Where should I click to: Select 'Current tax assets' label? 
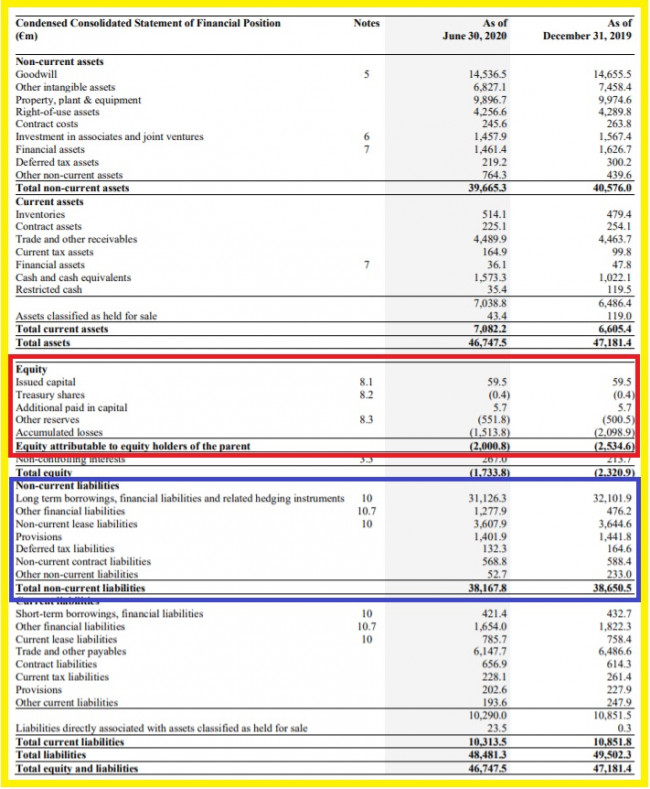[x=54, y=252]
